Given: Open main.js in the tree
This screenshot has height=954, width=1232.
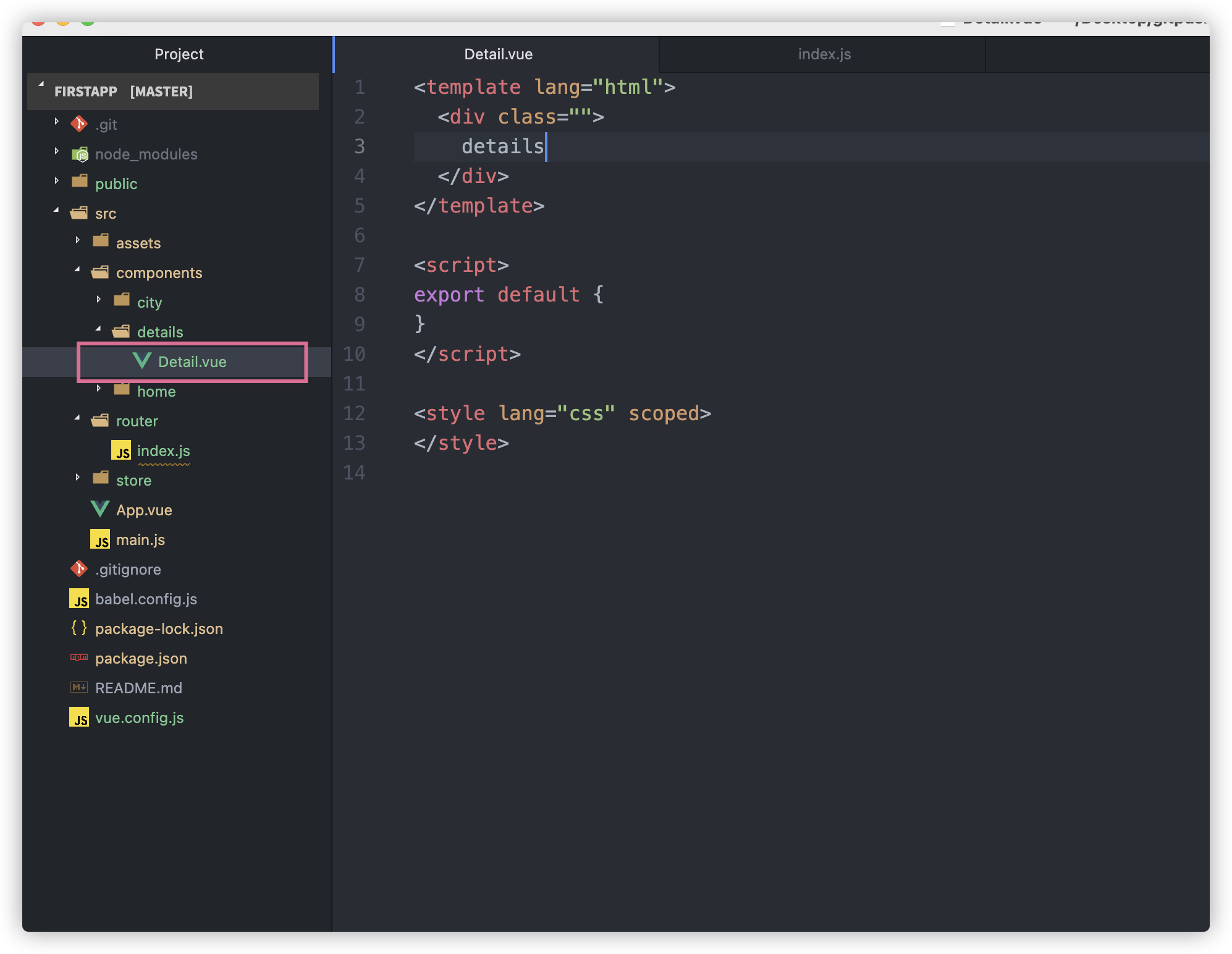Looking at the screenshot, I should tap(140, 540).
